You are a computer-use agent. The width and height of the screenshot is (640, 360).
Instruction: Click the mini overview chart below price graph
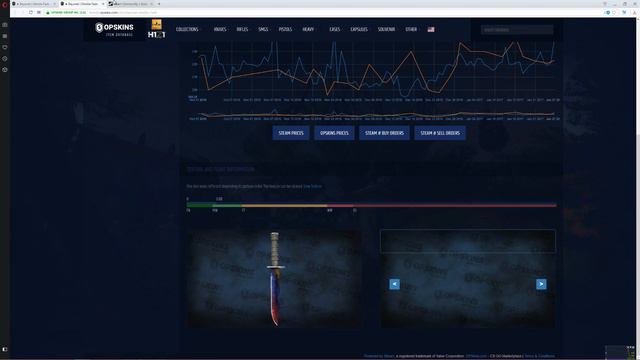coord(372,114)
